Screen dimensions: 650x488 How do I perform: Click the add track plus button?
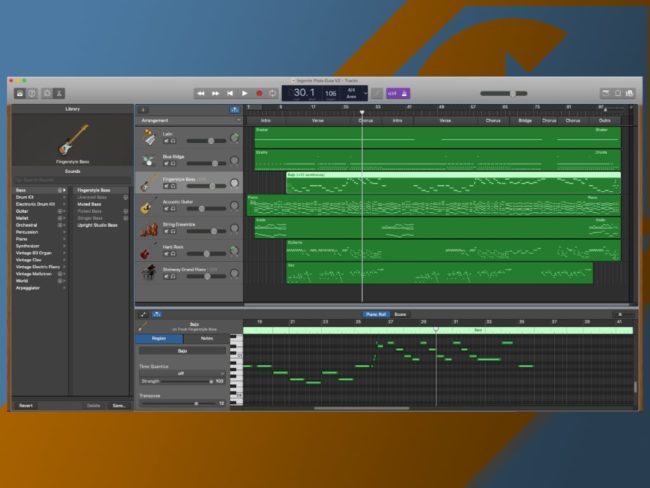pos(143,110)
